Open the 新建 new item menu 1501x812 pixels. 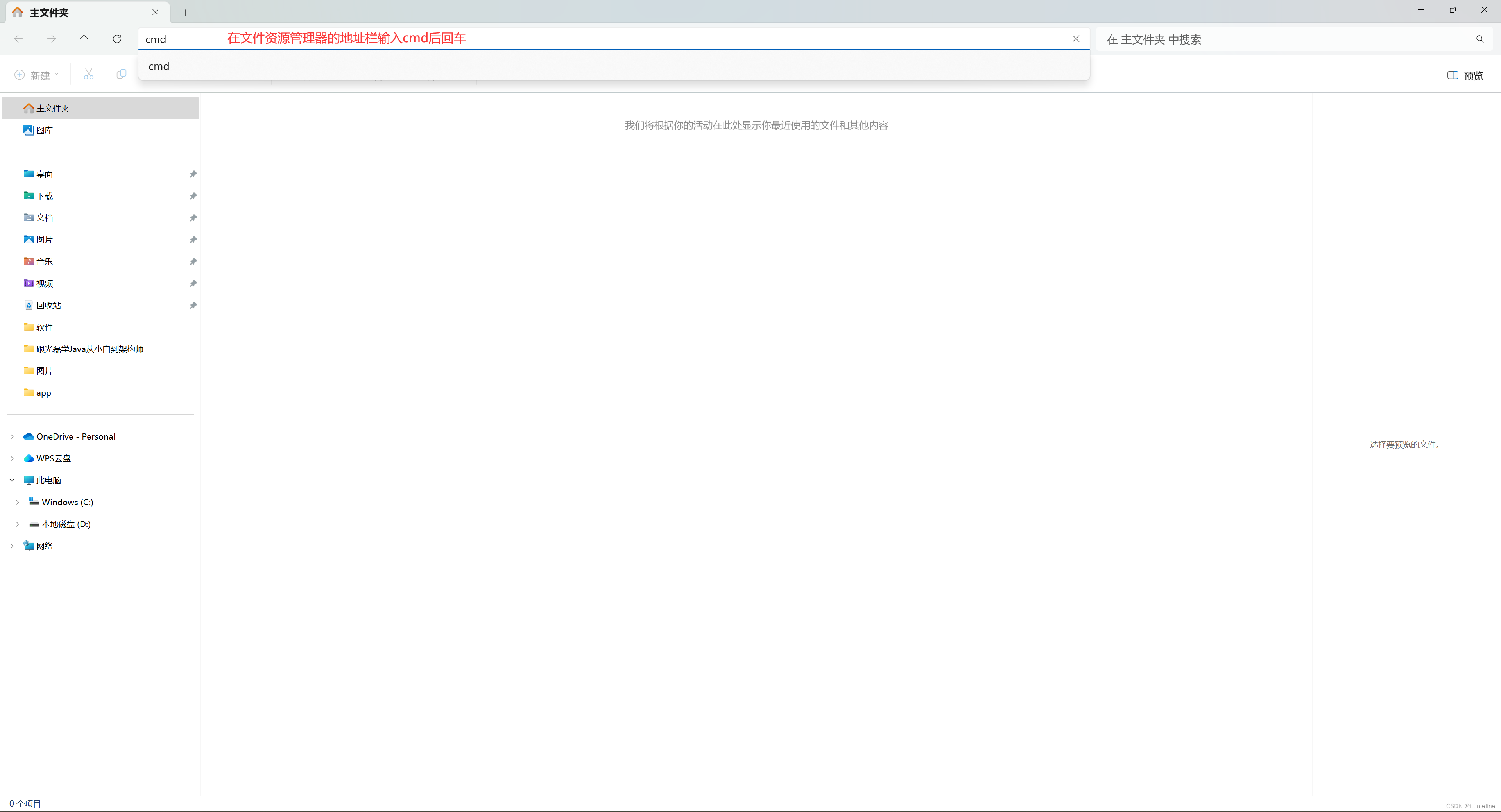[x=37, y=75]
